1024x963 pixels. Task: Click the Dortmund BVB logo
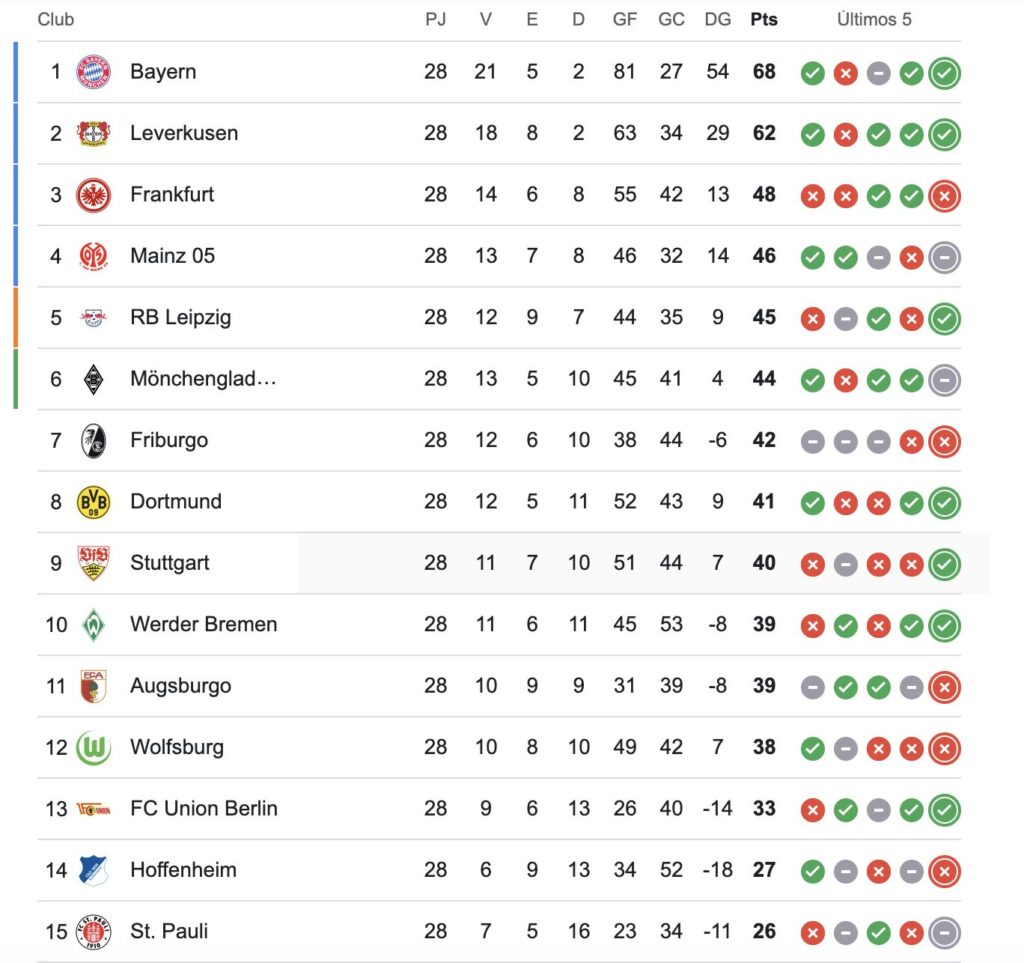(x=93, y=502)
